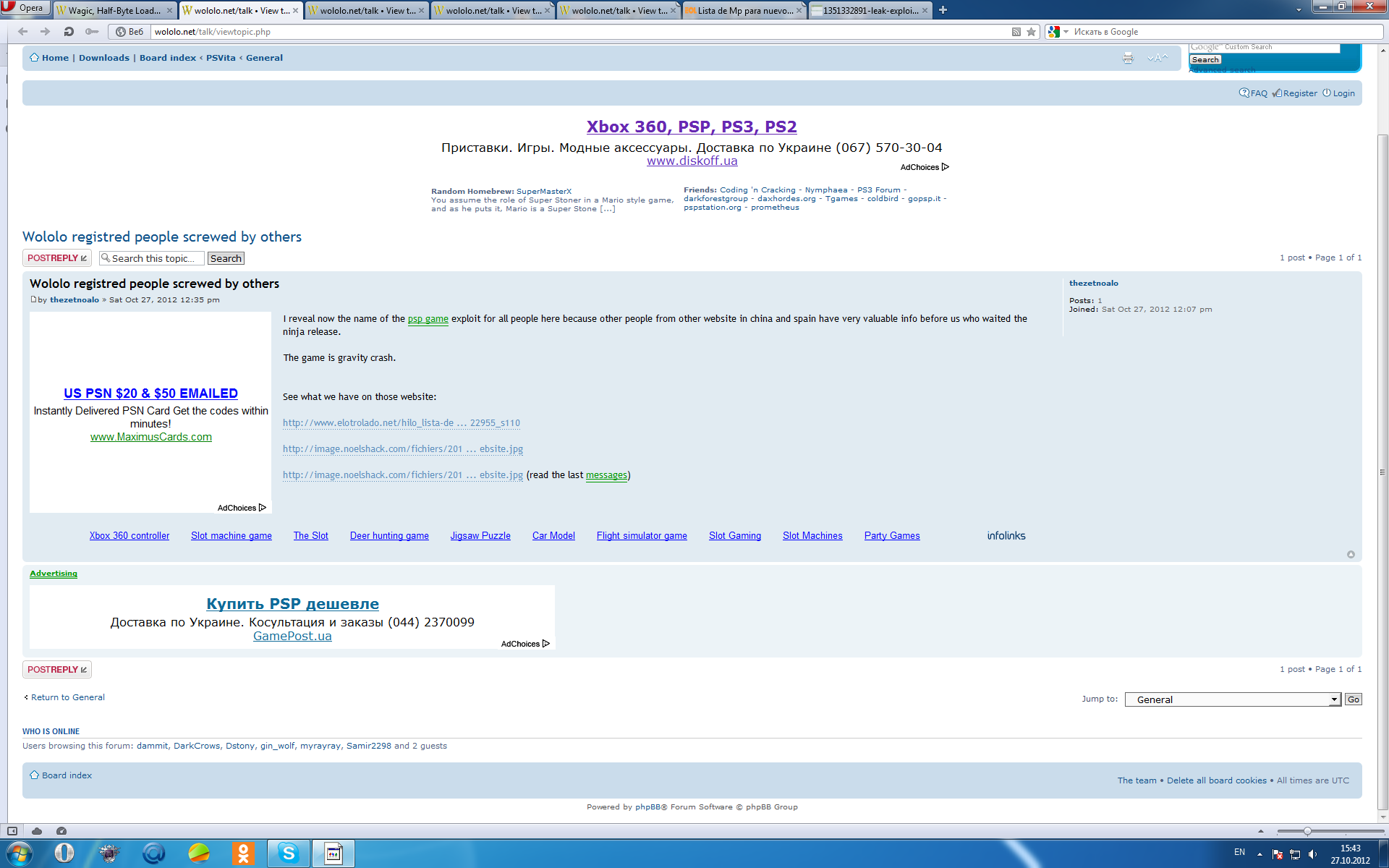Open the volume speaker tray icon
The image size is (1389, 868).
coord(1312,854)
